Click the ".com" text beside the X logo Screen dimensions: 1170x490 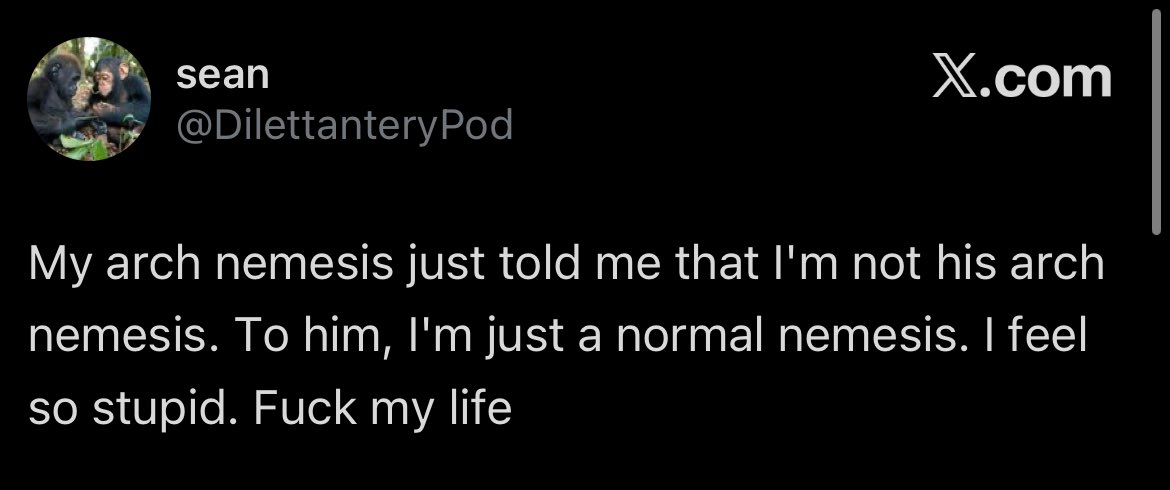(1047, 79)
